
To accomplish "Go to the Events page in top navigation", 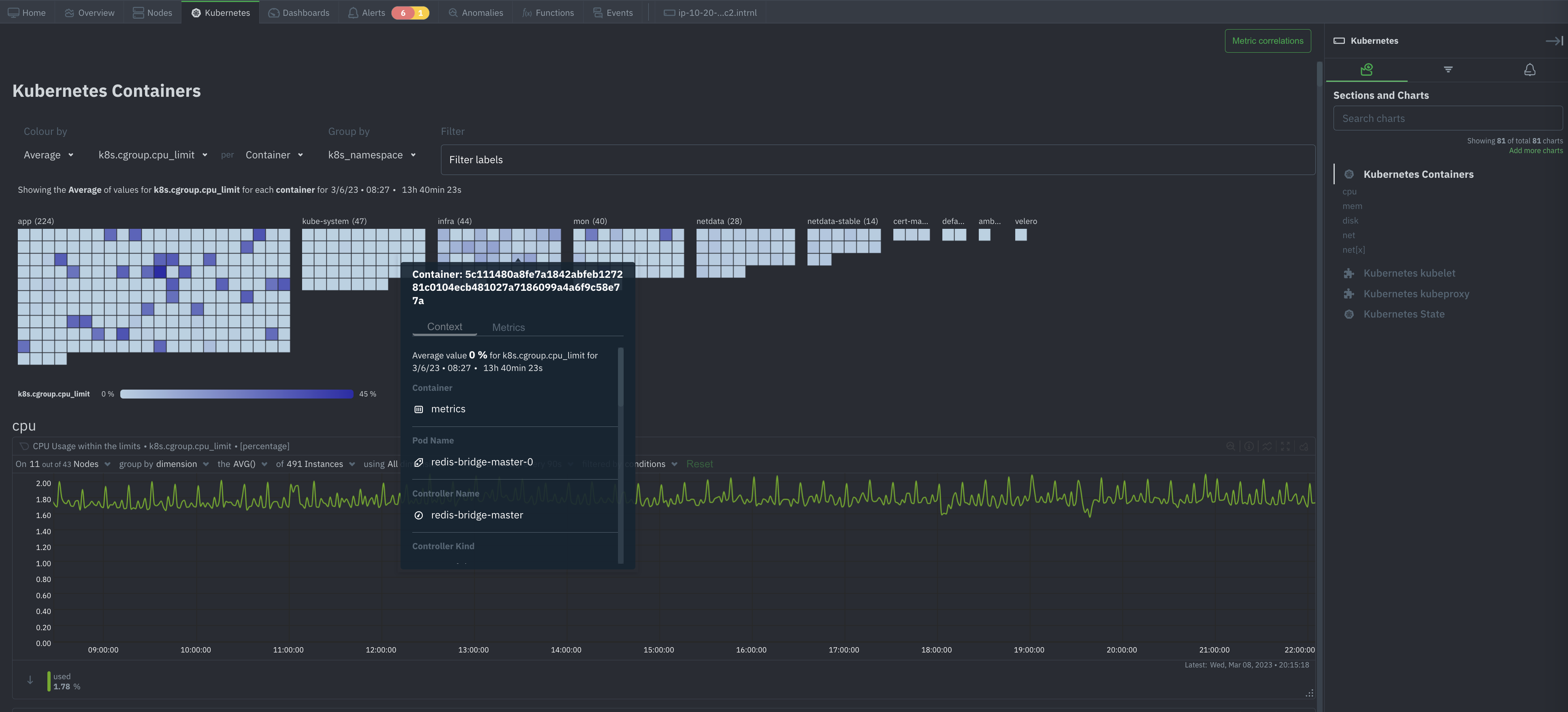I will (x=613, y=12).
